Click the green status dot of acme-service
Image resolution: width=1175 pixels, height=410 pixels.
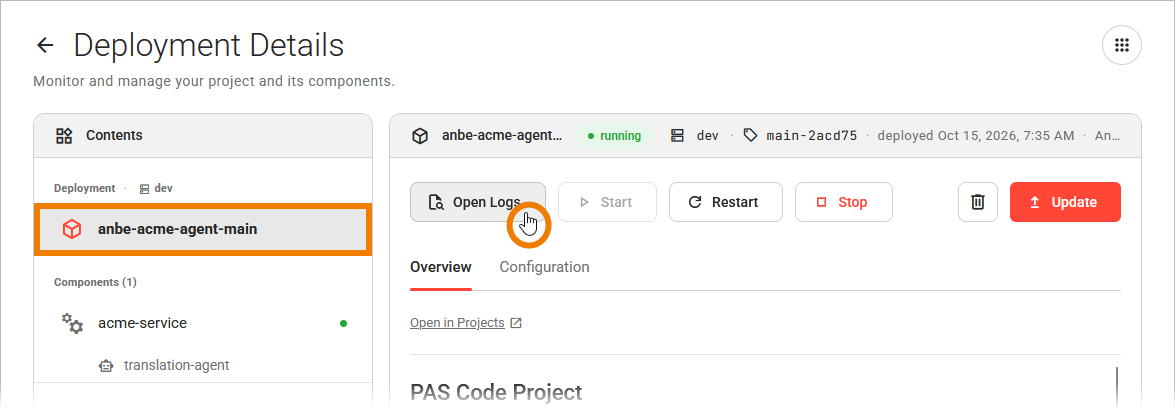point(343,324)
